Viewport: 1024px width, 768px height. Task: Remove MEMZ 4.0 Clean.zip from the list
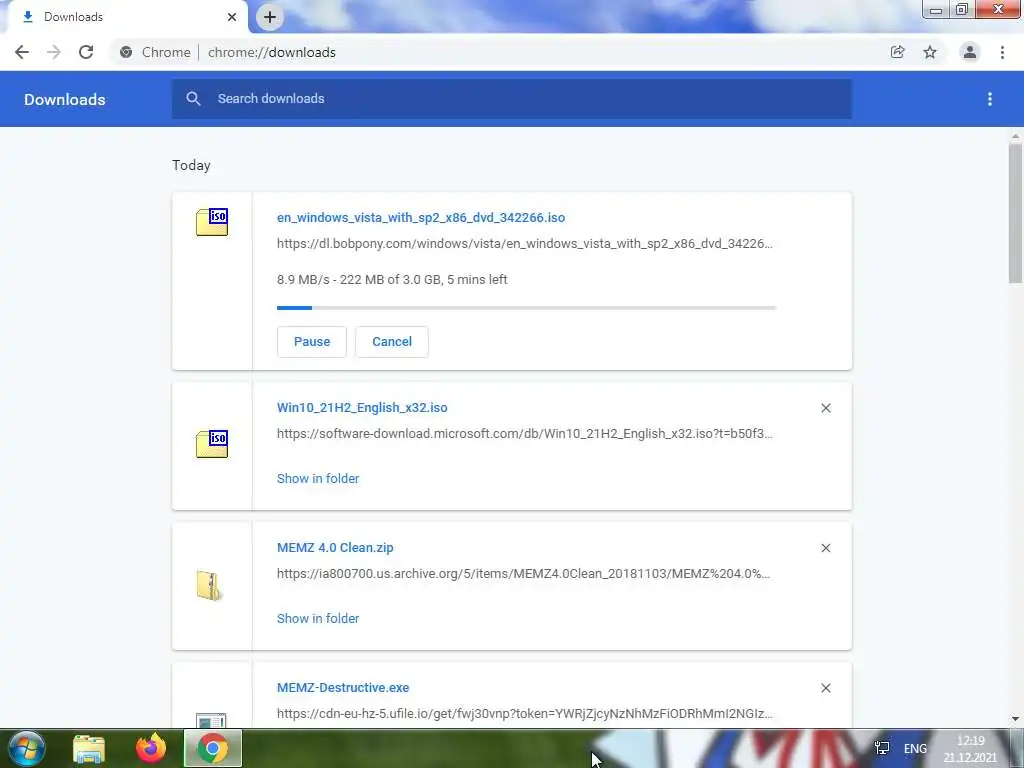tap(825, 548)
